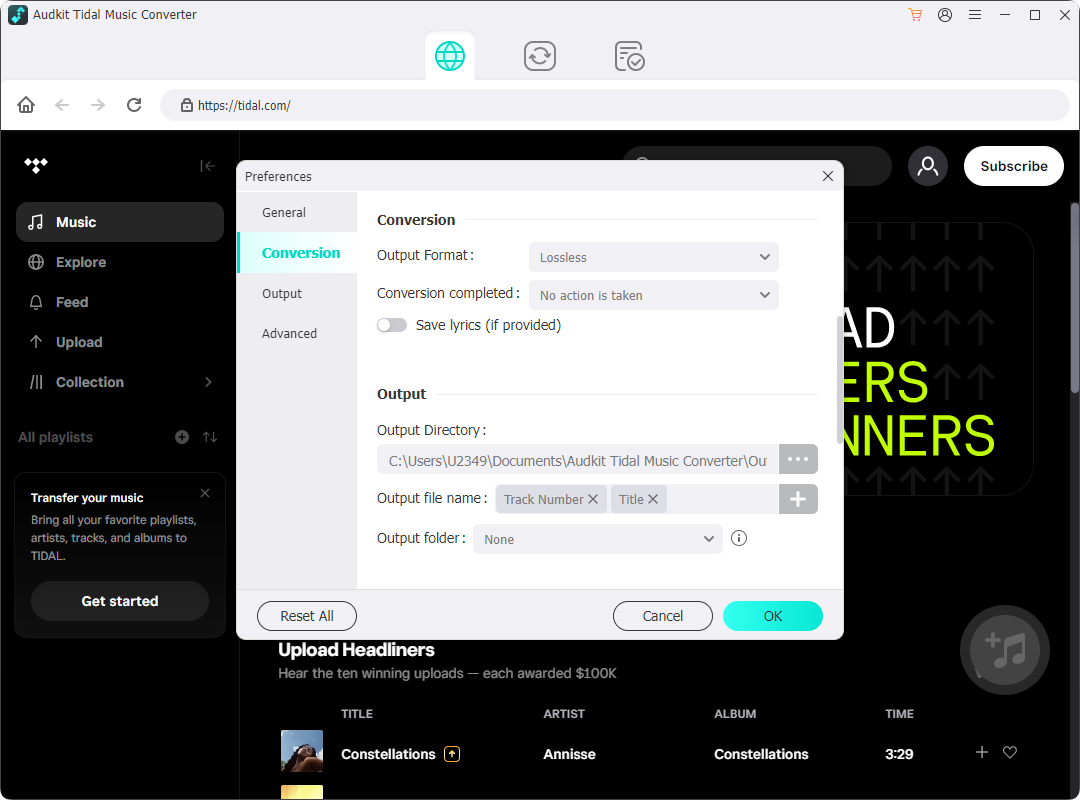Click the TIDAL logo in sidebar

(x=36, y=165)
